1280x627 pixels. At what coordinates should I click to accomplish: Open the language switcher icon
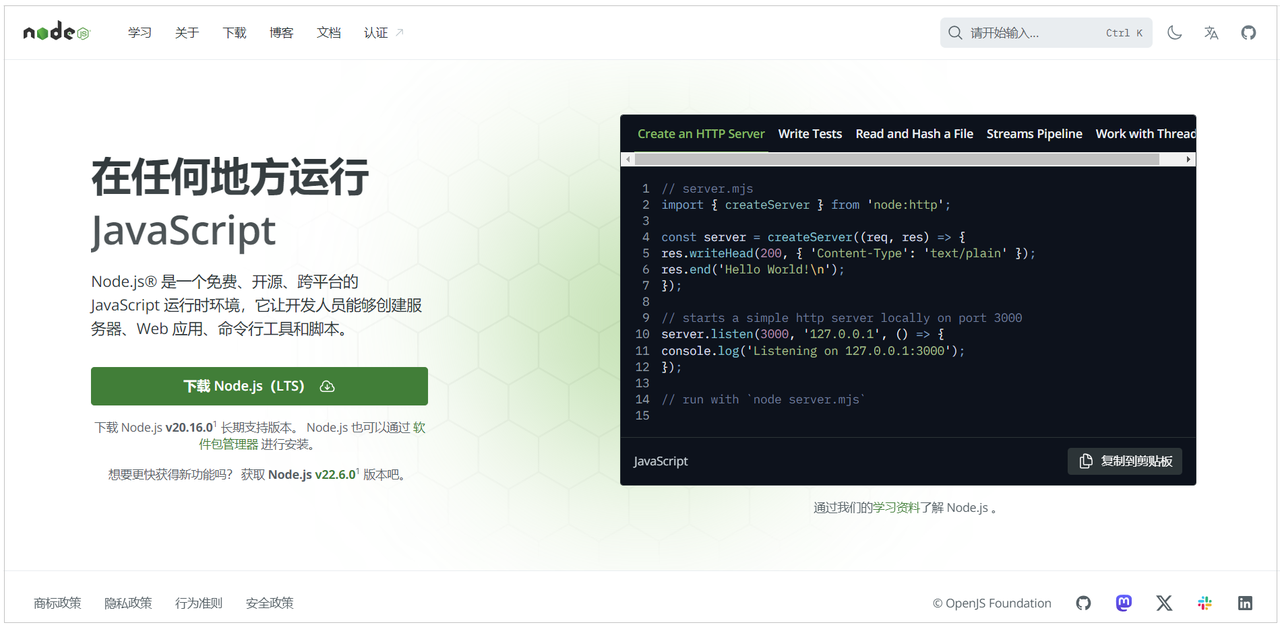(x=1211, y=33)
